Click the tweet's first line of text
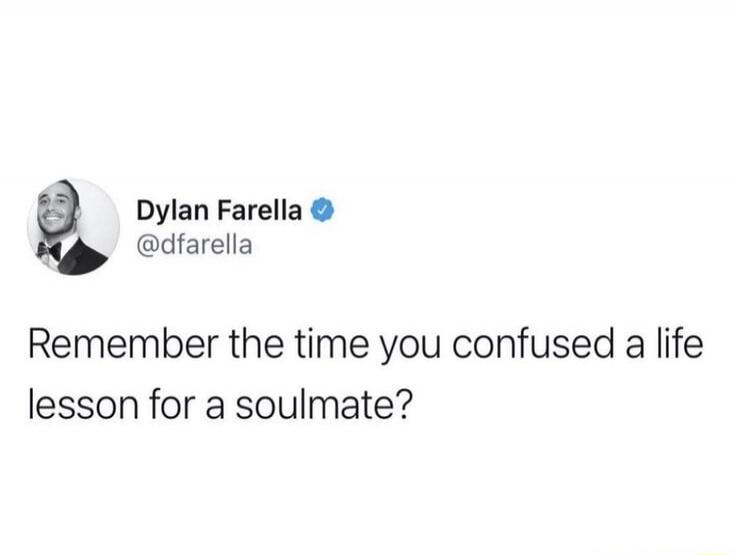 point(366,345)
